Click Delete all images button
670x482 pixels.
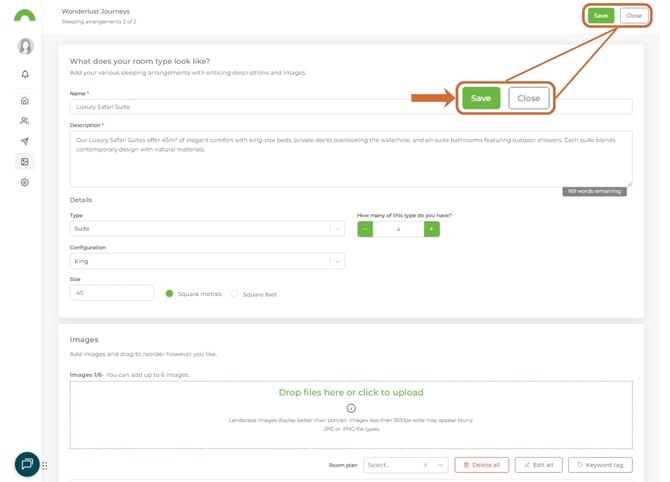481,465
